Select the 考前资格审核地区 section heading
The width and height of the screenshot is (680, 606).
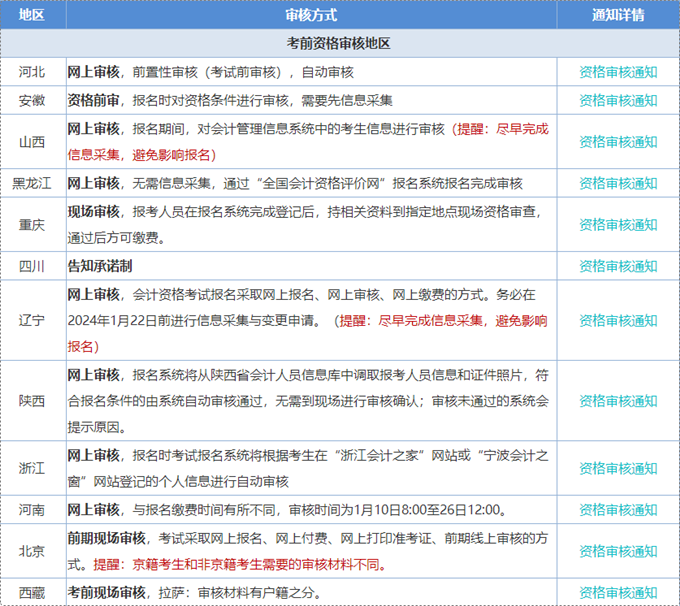[338, 43]
